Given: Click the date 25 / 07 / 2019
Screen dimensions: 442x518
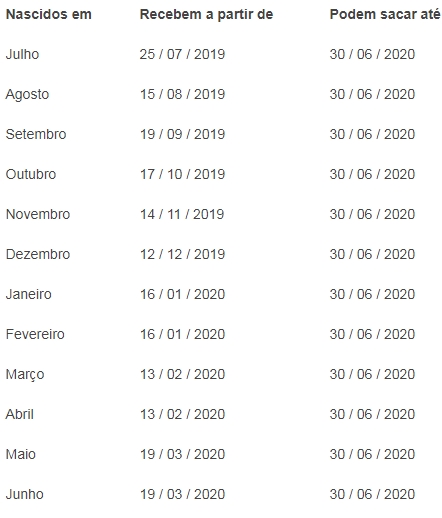Looking at the screenshot, I should pos(182,54).
